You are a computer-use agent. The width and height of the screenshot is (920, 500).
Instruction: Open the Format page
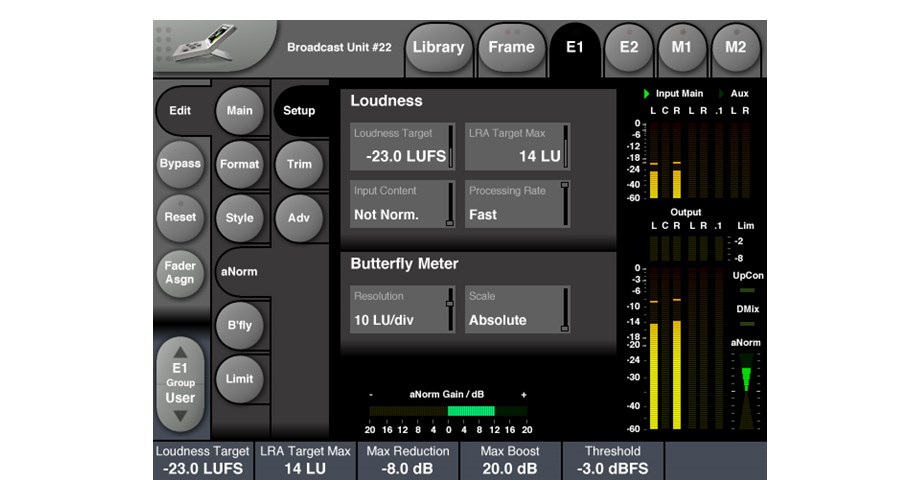(x=239, y=164)
